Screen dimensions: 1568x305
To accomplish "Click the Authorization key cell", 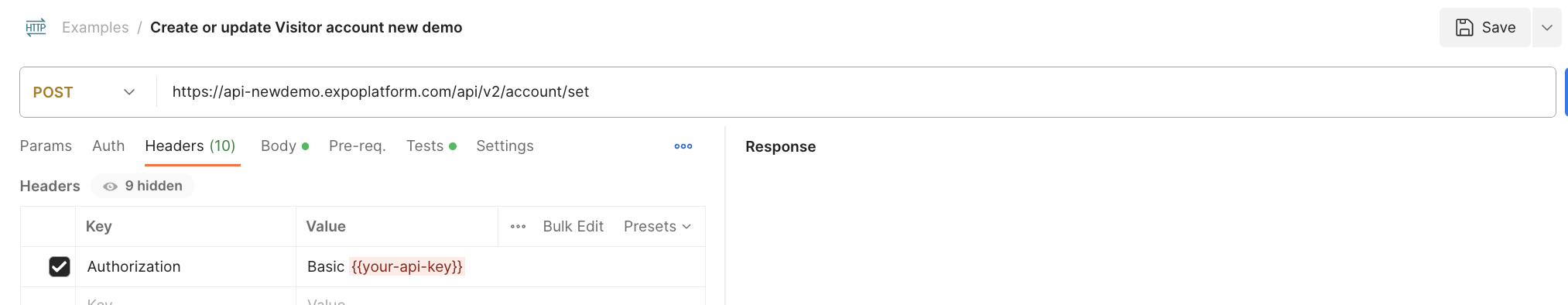I will (186, 267).
